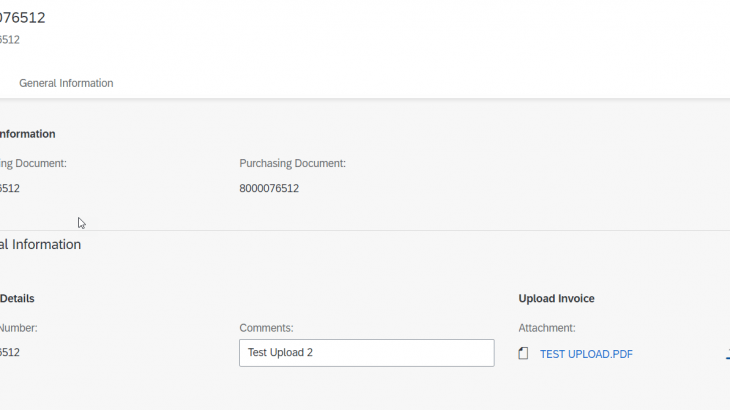
Task: Click the 'Number:' field label
Action: [18, 328]
